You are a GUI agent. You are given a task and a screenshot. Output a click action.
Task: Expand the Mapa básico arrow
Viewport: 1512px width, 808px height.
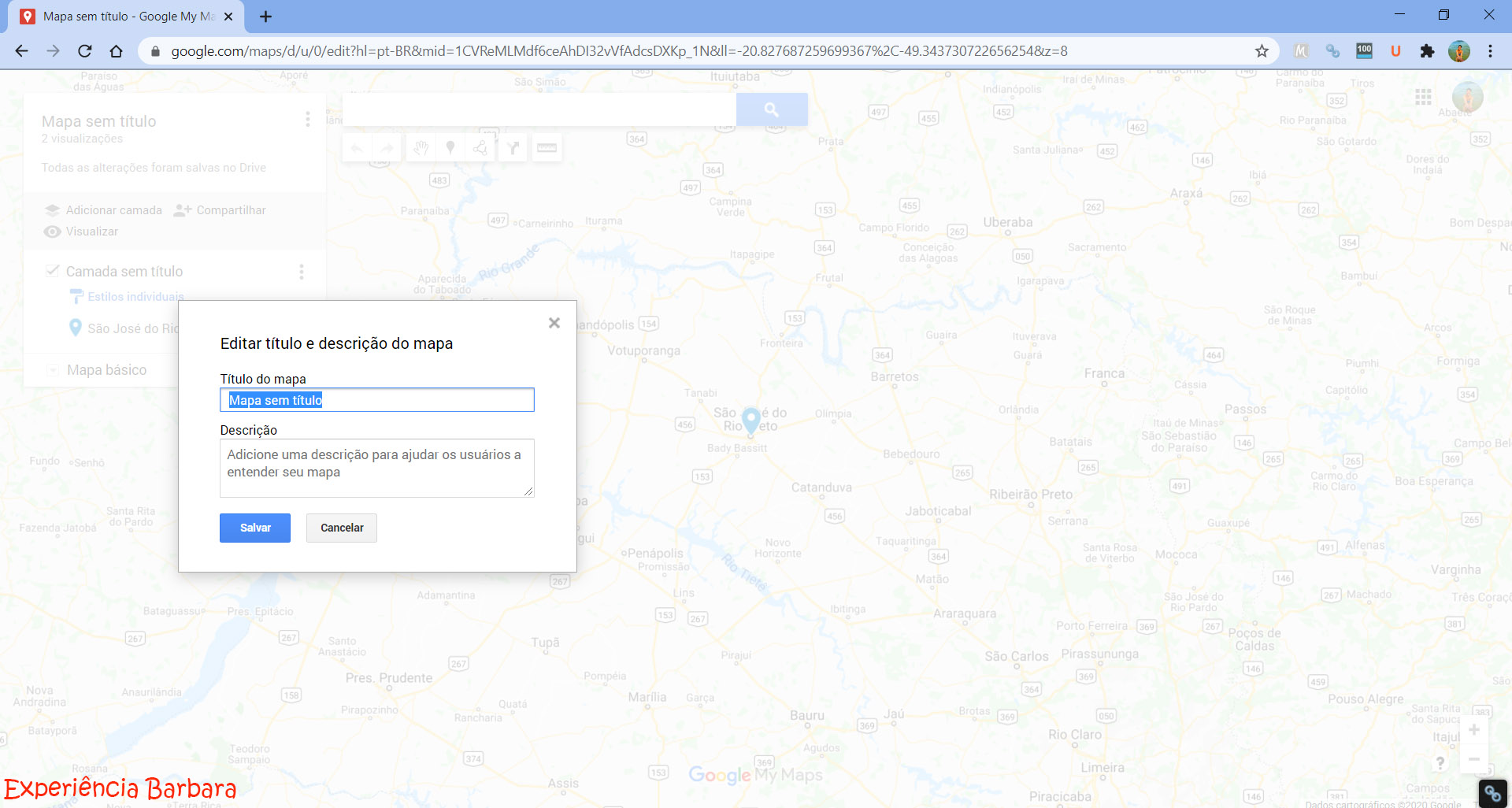click(x=52, y=370)
